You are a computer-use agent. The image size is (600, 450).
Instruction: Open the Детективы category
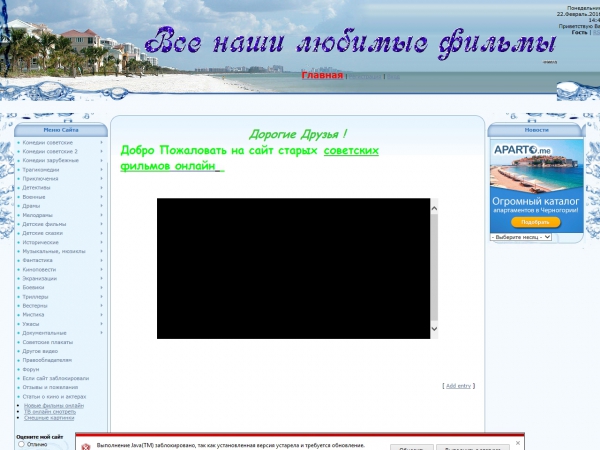coord(36,188)
